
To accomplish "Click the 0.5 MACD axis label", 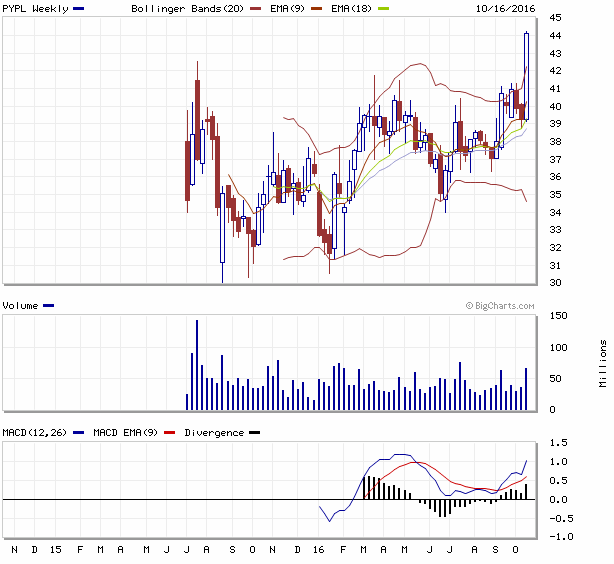I will [558, 481].
